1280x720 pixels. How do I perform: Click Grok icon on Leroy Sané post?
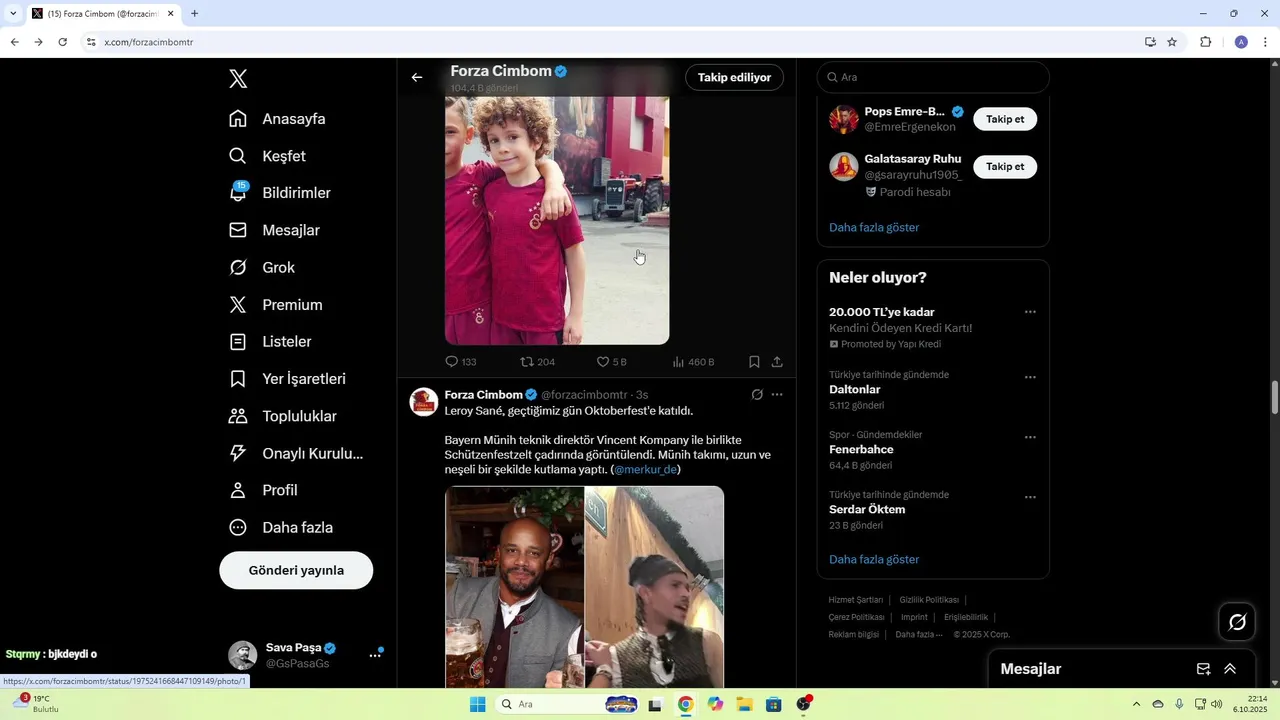click(x=757, y=395)
